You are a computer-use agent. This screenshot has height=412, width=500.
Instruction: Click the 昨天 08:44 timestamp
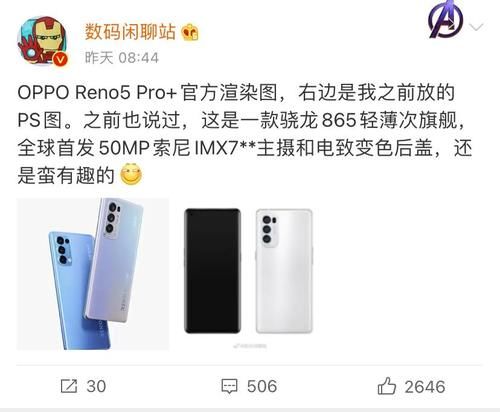pos(122,58)
